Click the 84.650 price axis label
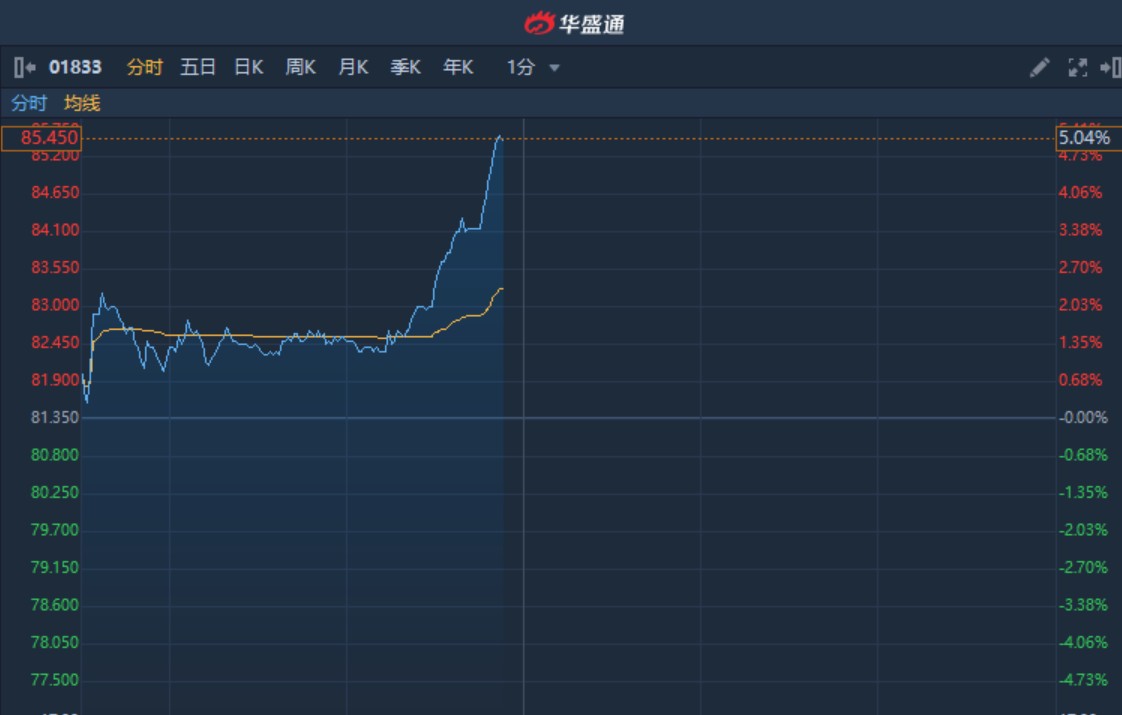The height and width of the screenshot is (715, 1122). (55, 193)
